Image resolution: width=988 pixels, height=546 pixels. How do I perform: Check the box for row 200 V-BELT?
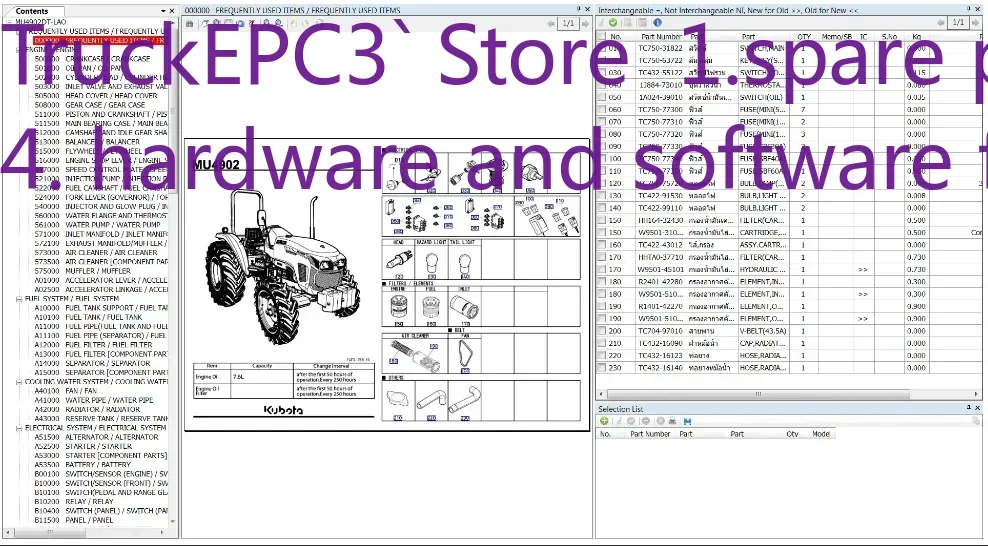tap(602, 331)
